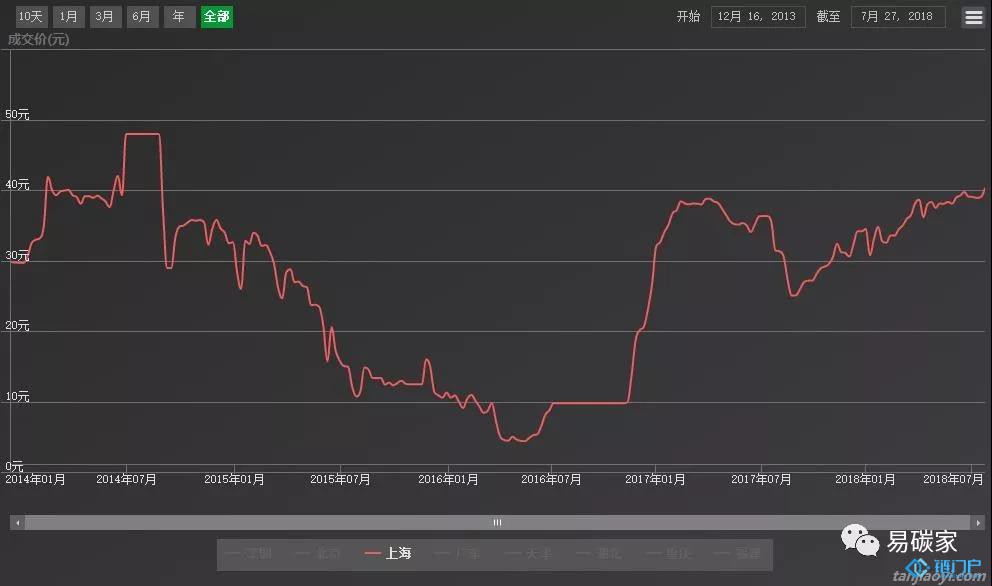992x586 pixels.
Task: Select the 1月 range button
Action: pos(68,17)
